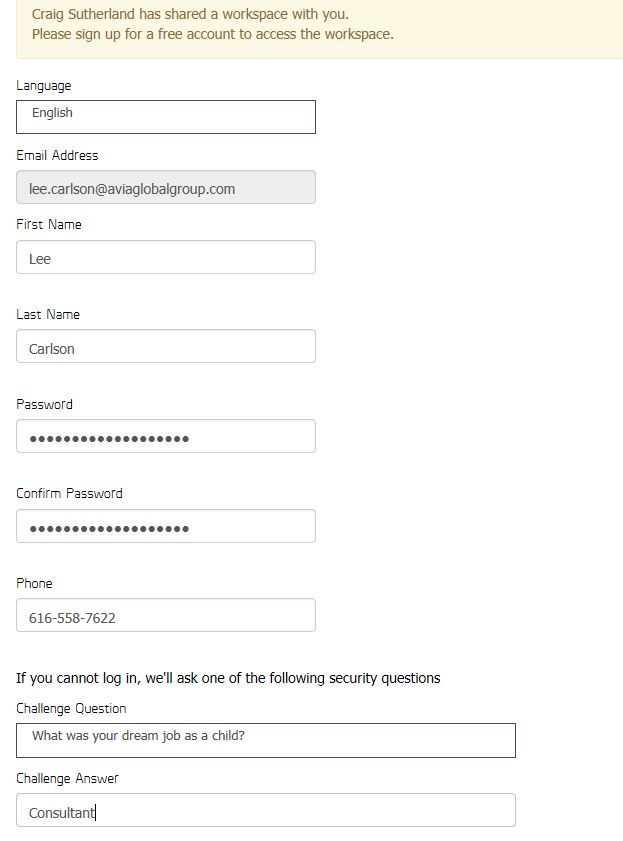Click the "First Name" label
The width and height of the screenshot is (623, 841).
pyautogui.click(x=49, y=225)
